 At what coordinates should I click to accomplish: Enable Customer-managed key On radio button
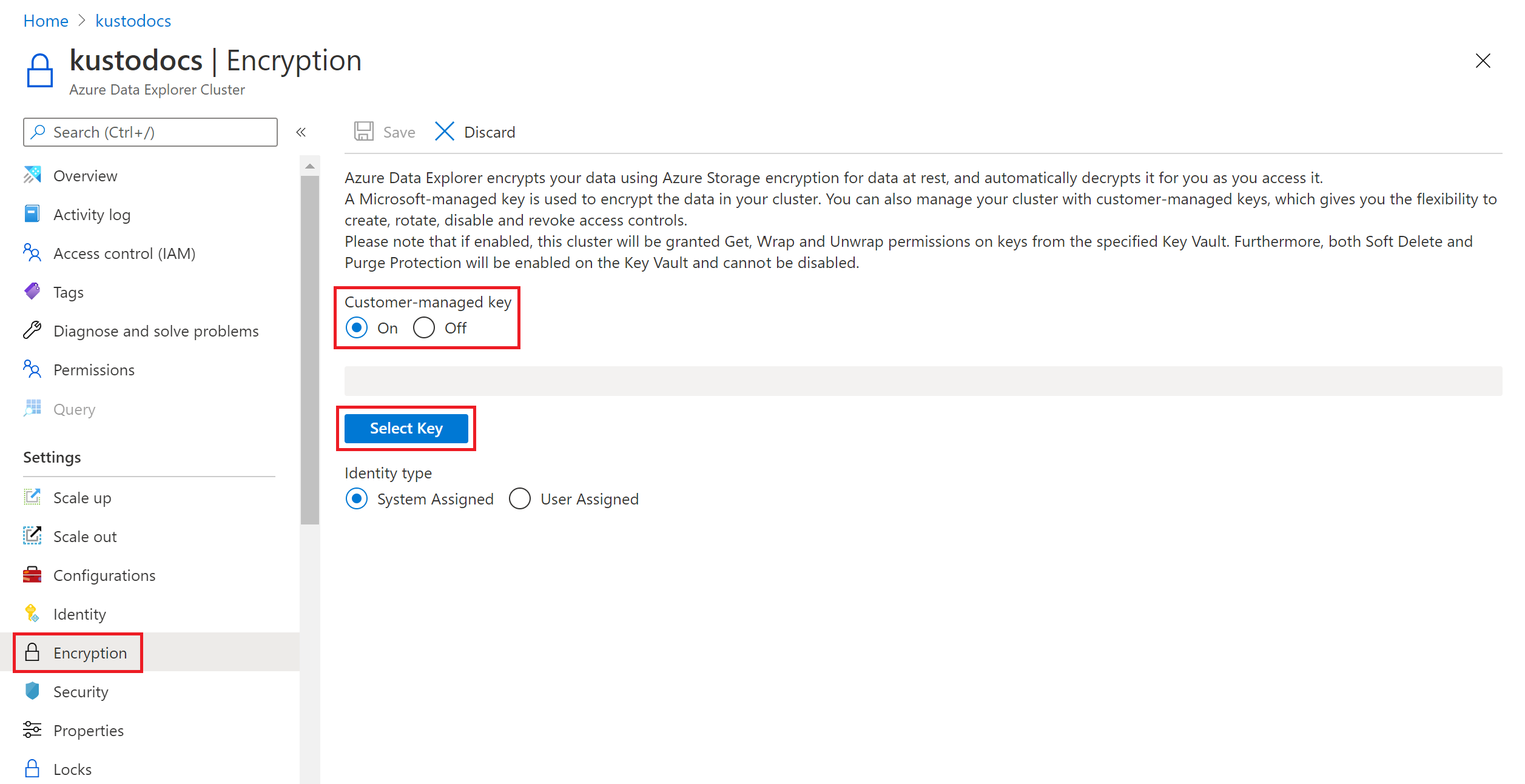[358, 328]
